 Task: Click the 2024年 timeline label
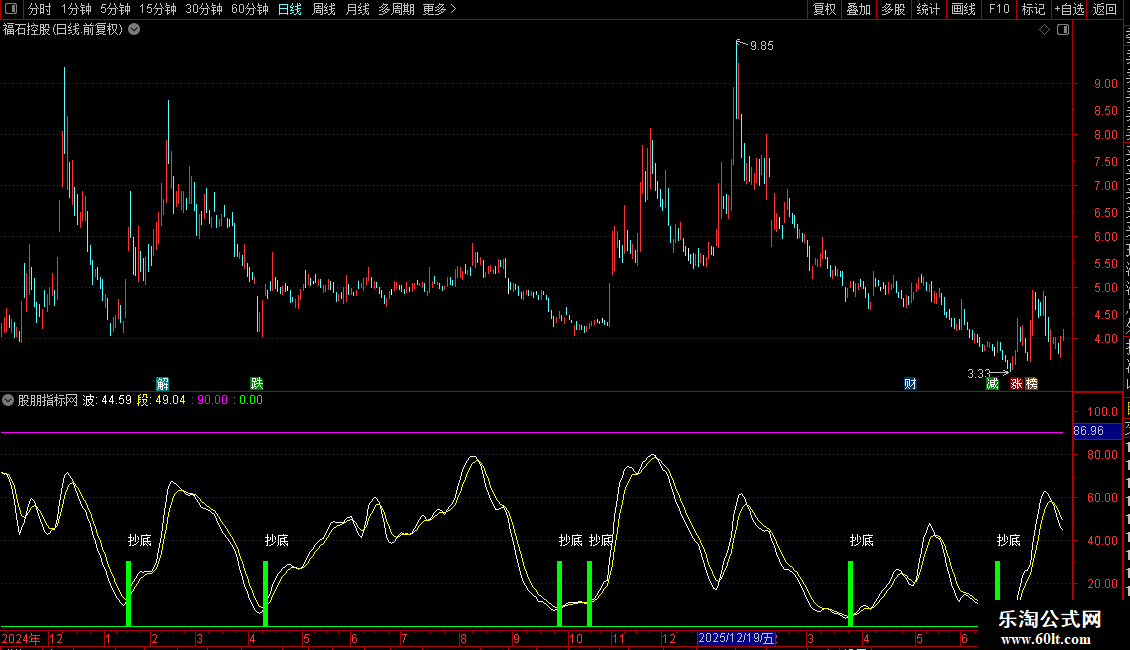[21, 638]
